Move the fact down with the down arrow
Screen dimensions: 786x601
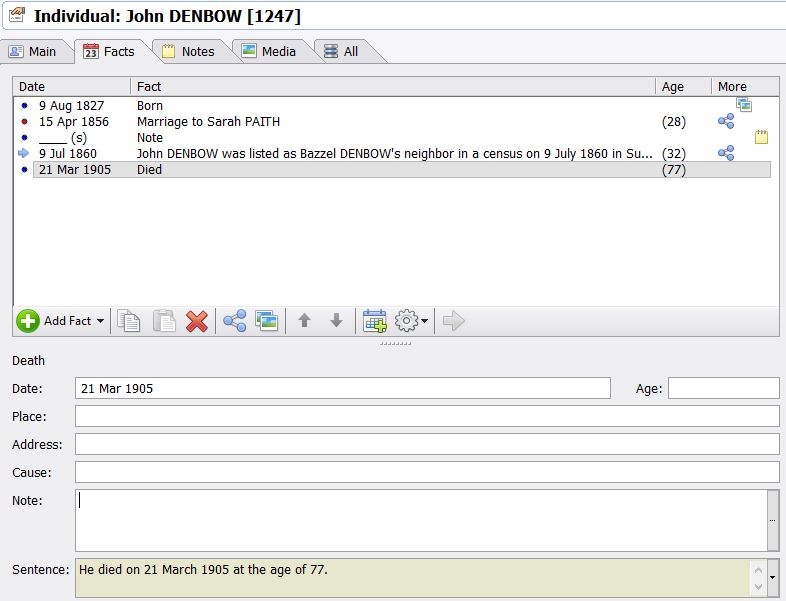pyautogui.click(x=336, y=321)
